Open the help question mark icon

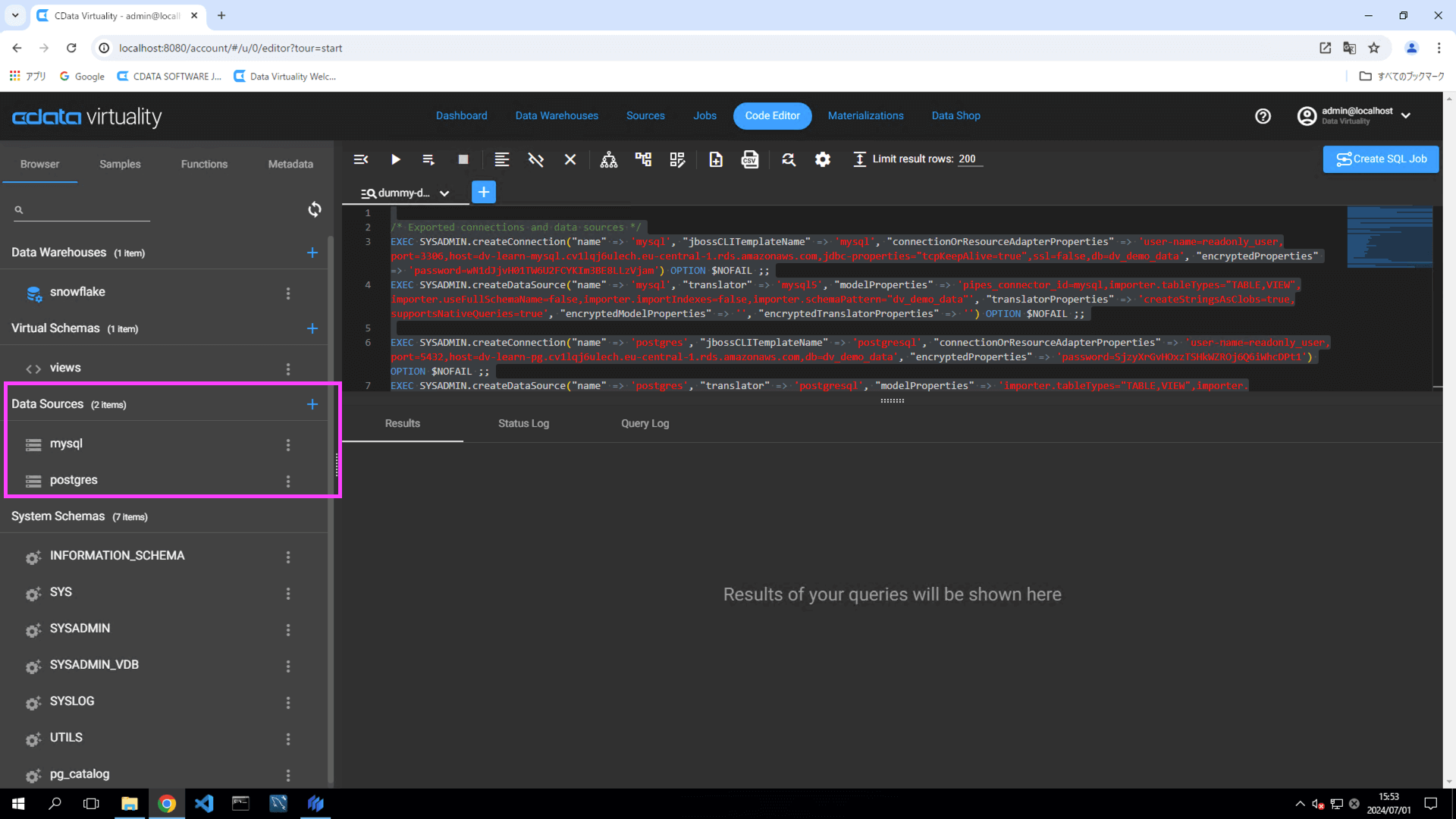coord(1263,116)
